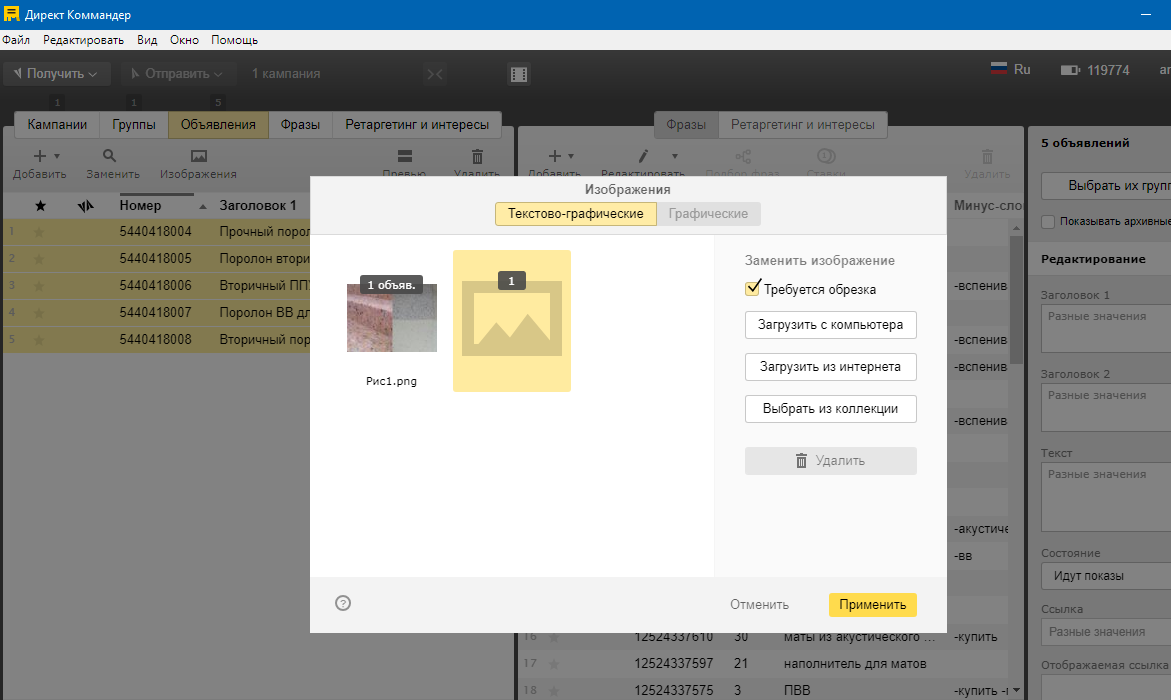Click the Изображения picture icon in toolbar
This screenshot has width=1171, height=700.
[198, 156]
